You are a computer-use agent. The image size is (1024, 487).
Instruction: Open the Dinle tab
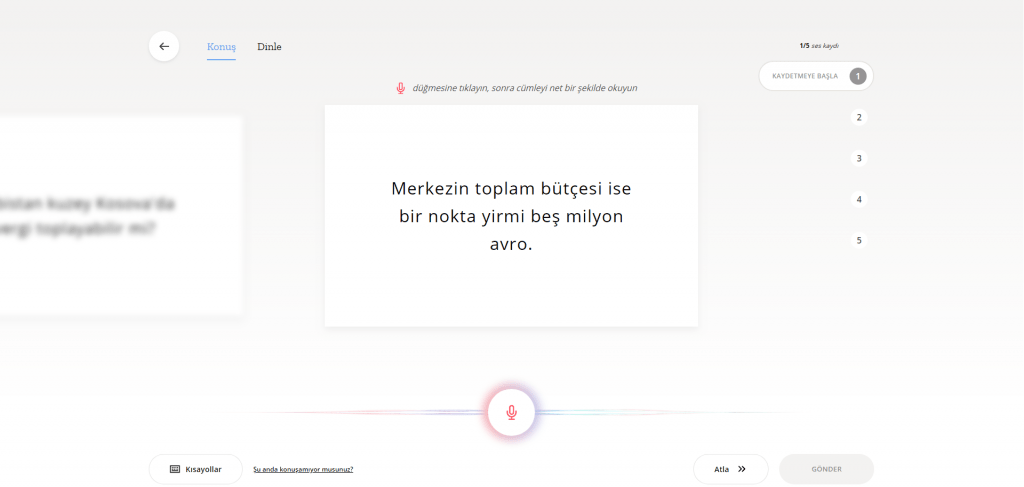269,47
